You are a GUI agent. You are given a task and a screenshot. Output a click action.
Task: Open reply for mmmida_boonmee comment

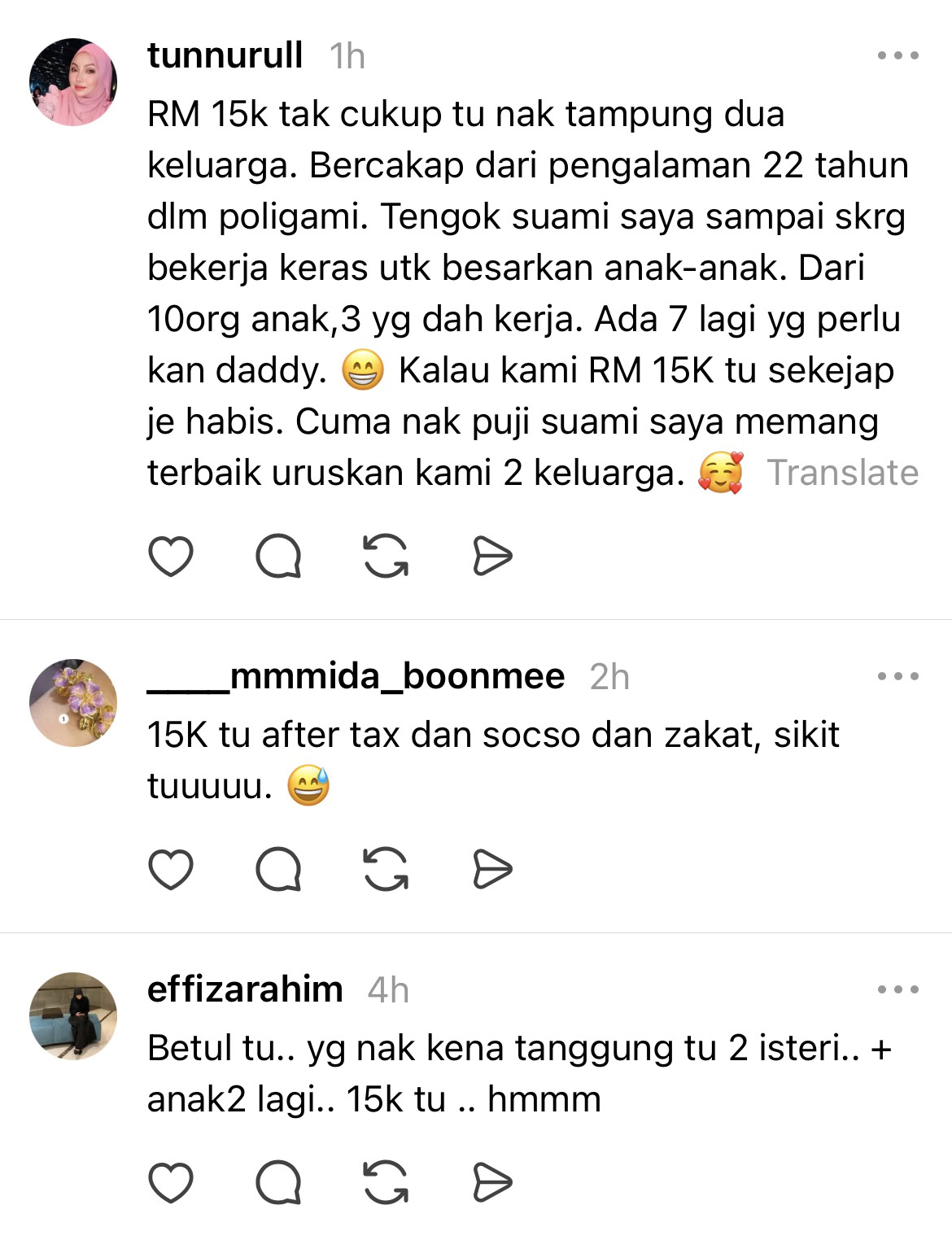point(278,869)
